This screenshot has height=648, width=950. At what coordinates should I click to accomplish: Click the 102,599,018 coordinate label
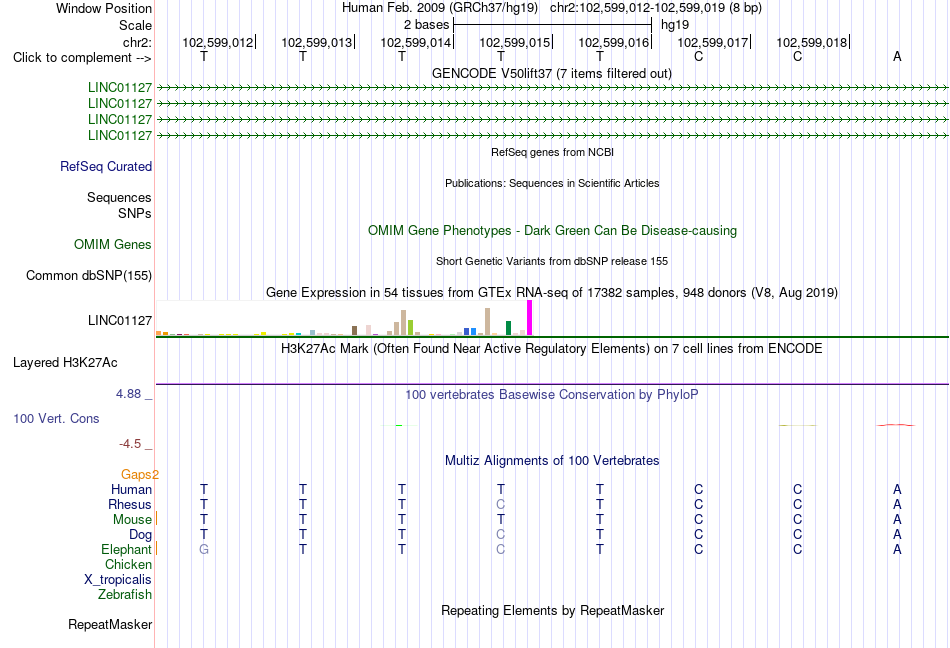[x=812, y=42]
